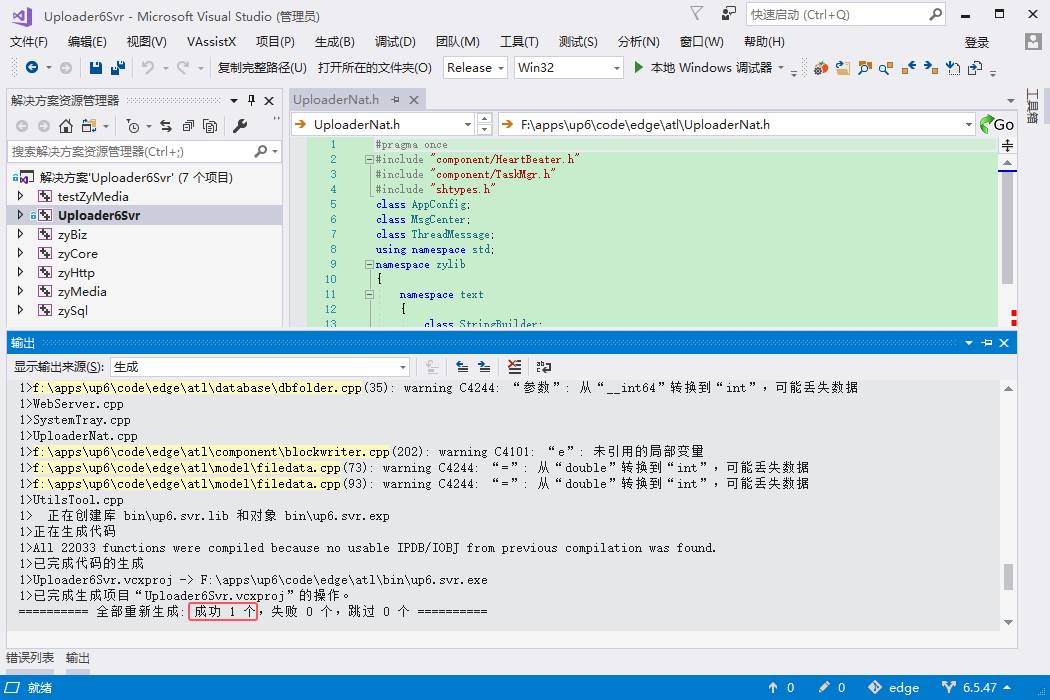Screen dimensions: 1050x700
Task: Click the 复制完整路径(U) button
Action: [262, 68]
